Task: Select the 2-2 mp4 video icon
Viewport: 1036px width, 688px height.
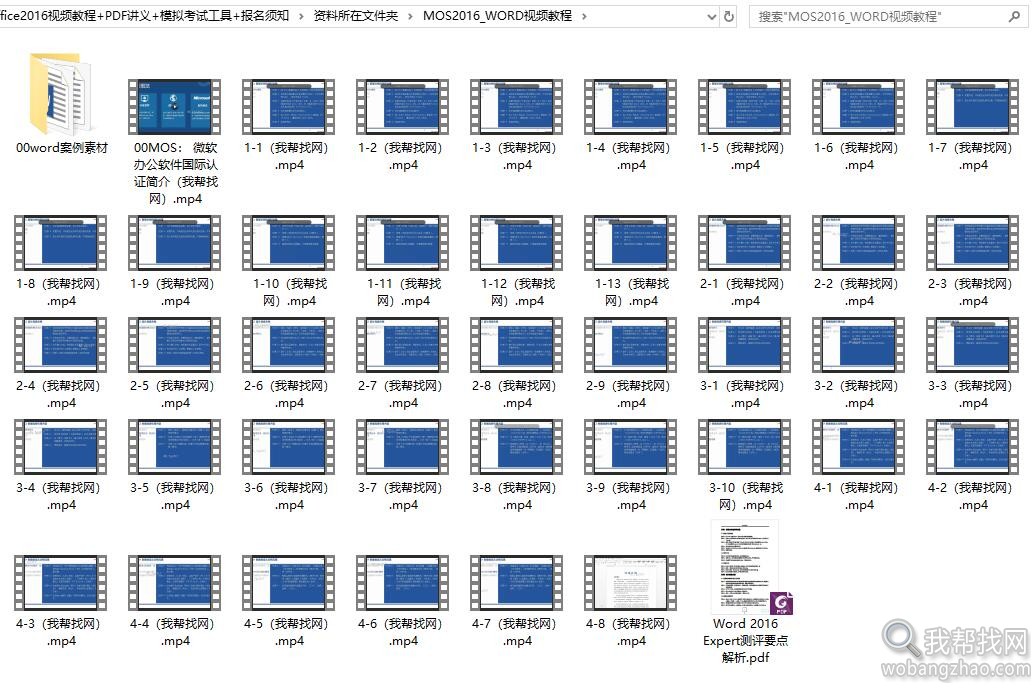Action: [859, 243]
